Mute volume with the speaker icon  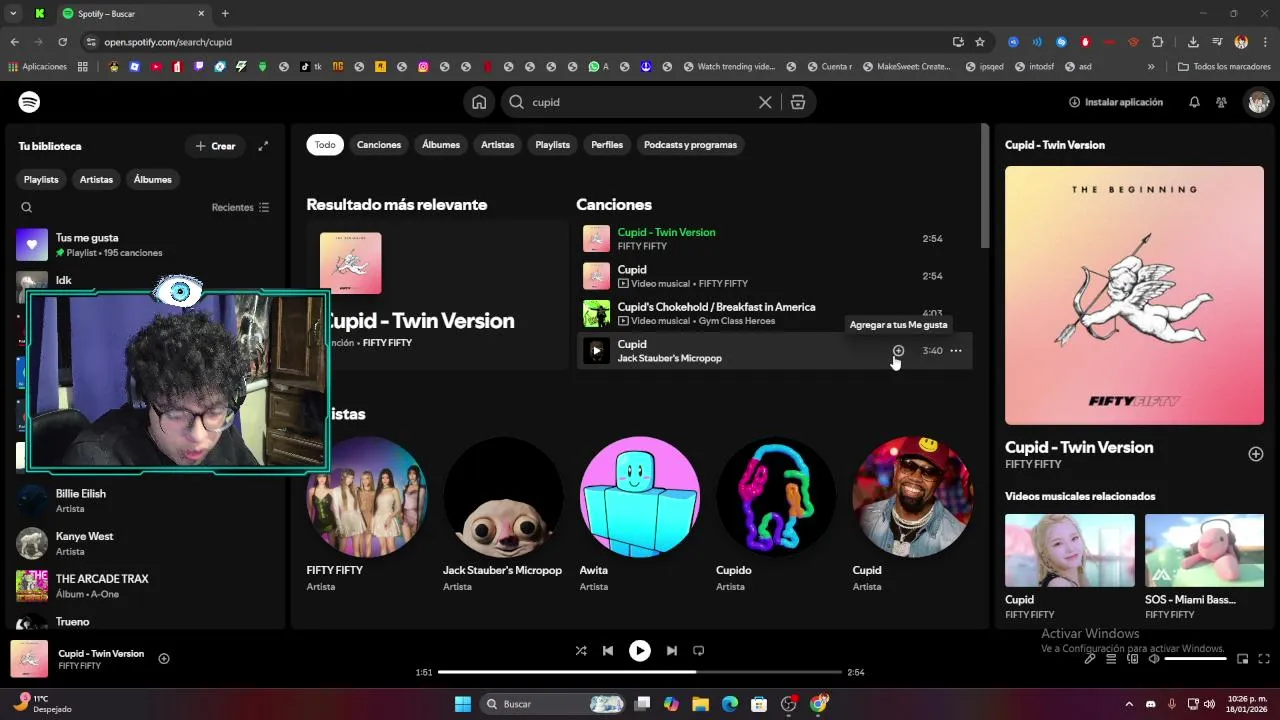(1154, 659)
